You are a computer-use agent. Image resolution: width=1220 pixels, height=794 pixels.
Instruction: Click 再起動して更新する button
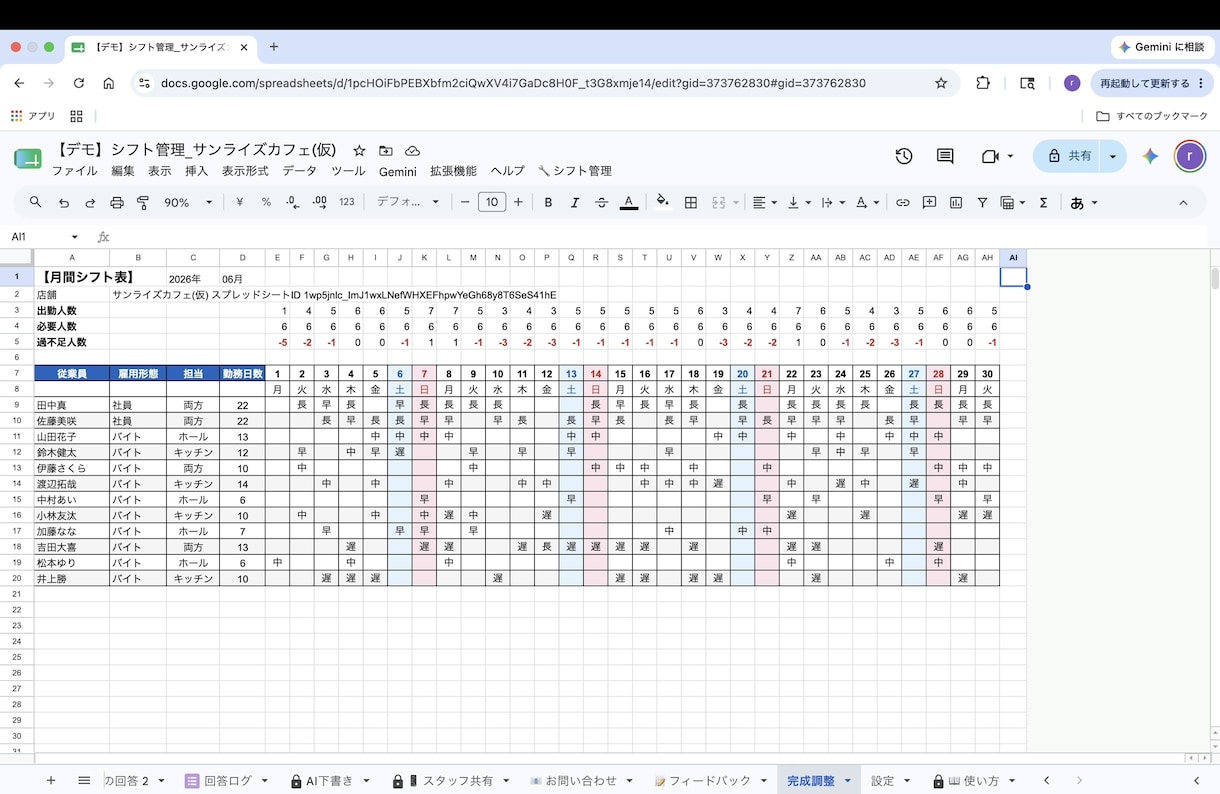pyautogui.click(x=1150, y=83)
